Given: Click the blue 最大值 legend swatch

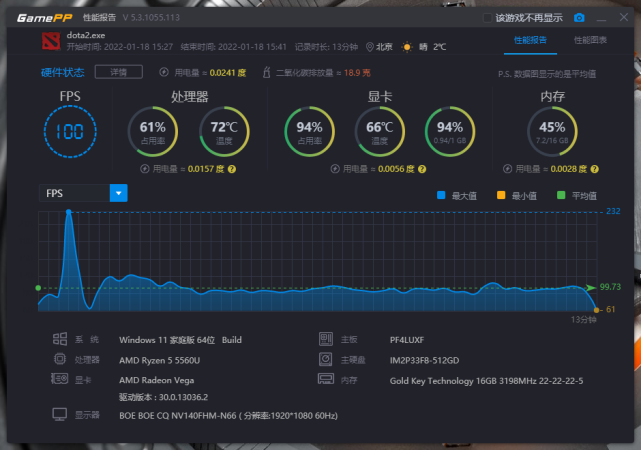Looking at the screenshot, I should click(441, 195).
